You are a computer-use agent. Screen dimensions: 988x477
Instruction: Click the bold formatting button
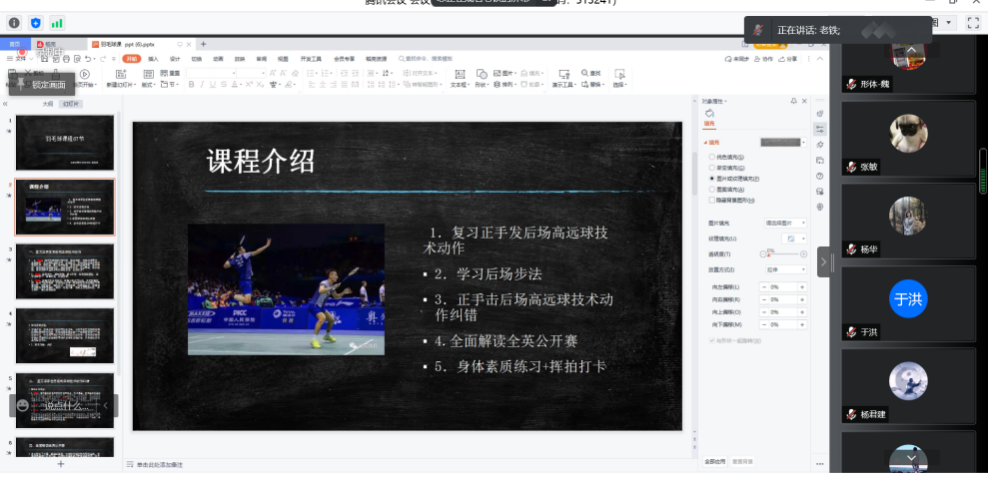(191, 85)
